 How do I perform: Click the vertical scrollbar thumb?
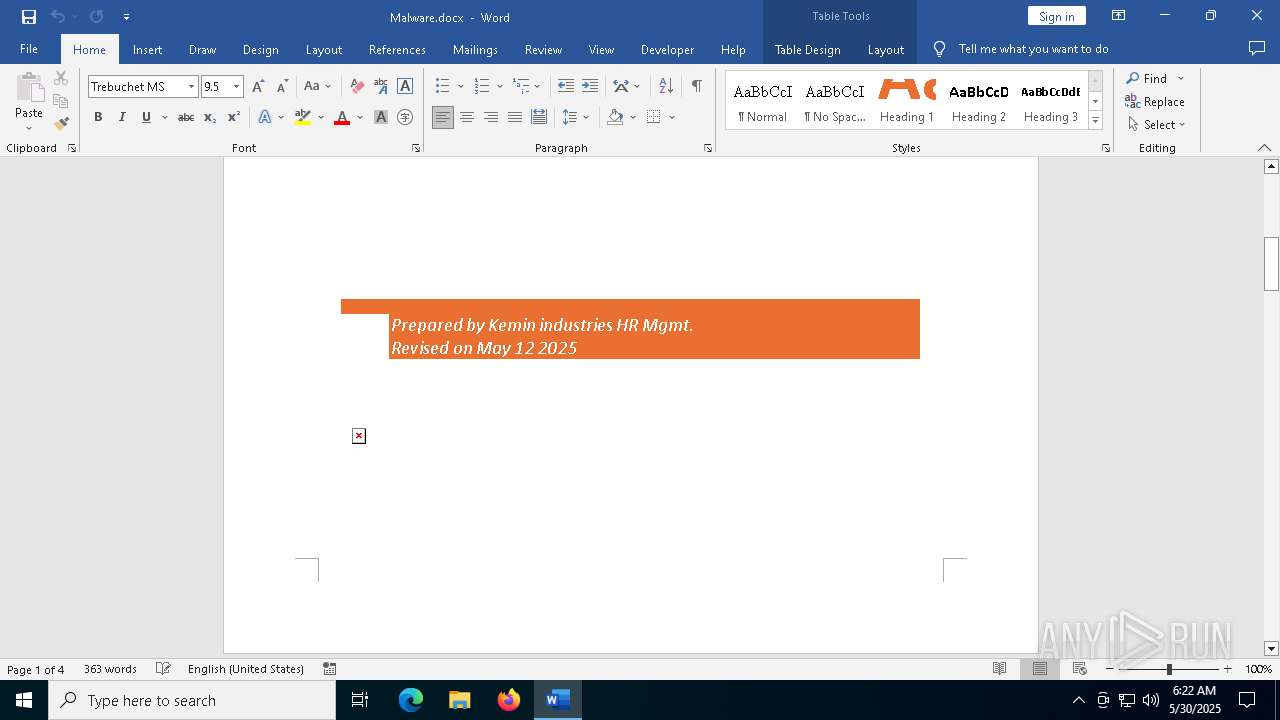pos(1271,264)
